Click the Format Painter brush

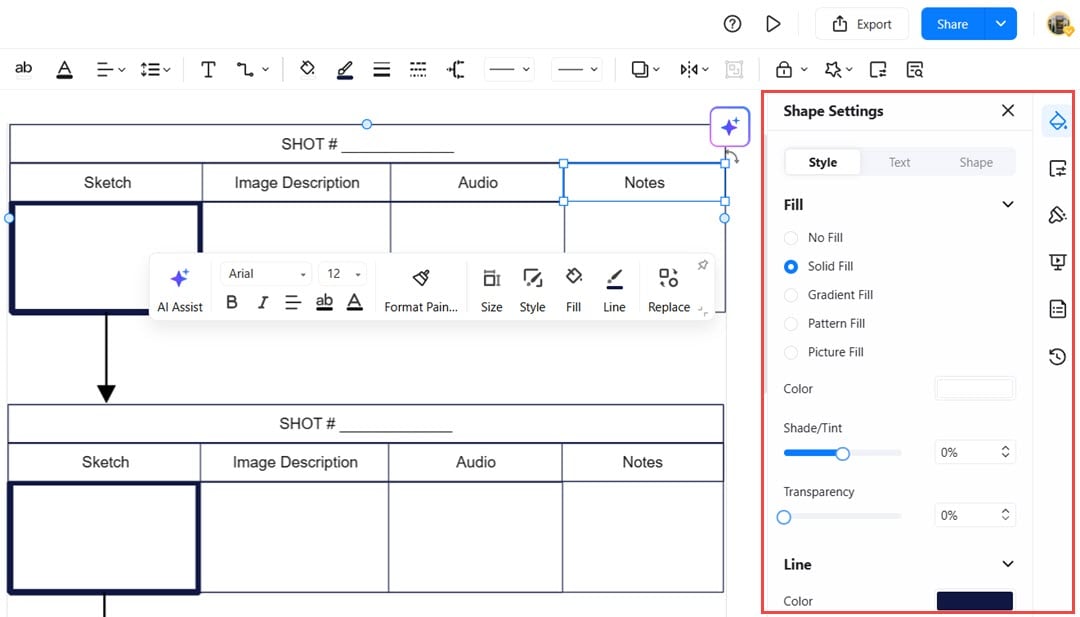click(x=421, y=290)
